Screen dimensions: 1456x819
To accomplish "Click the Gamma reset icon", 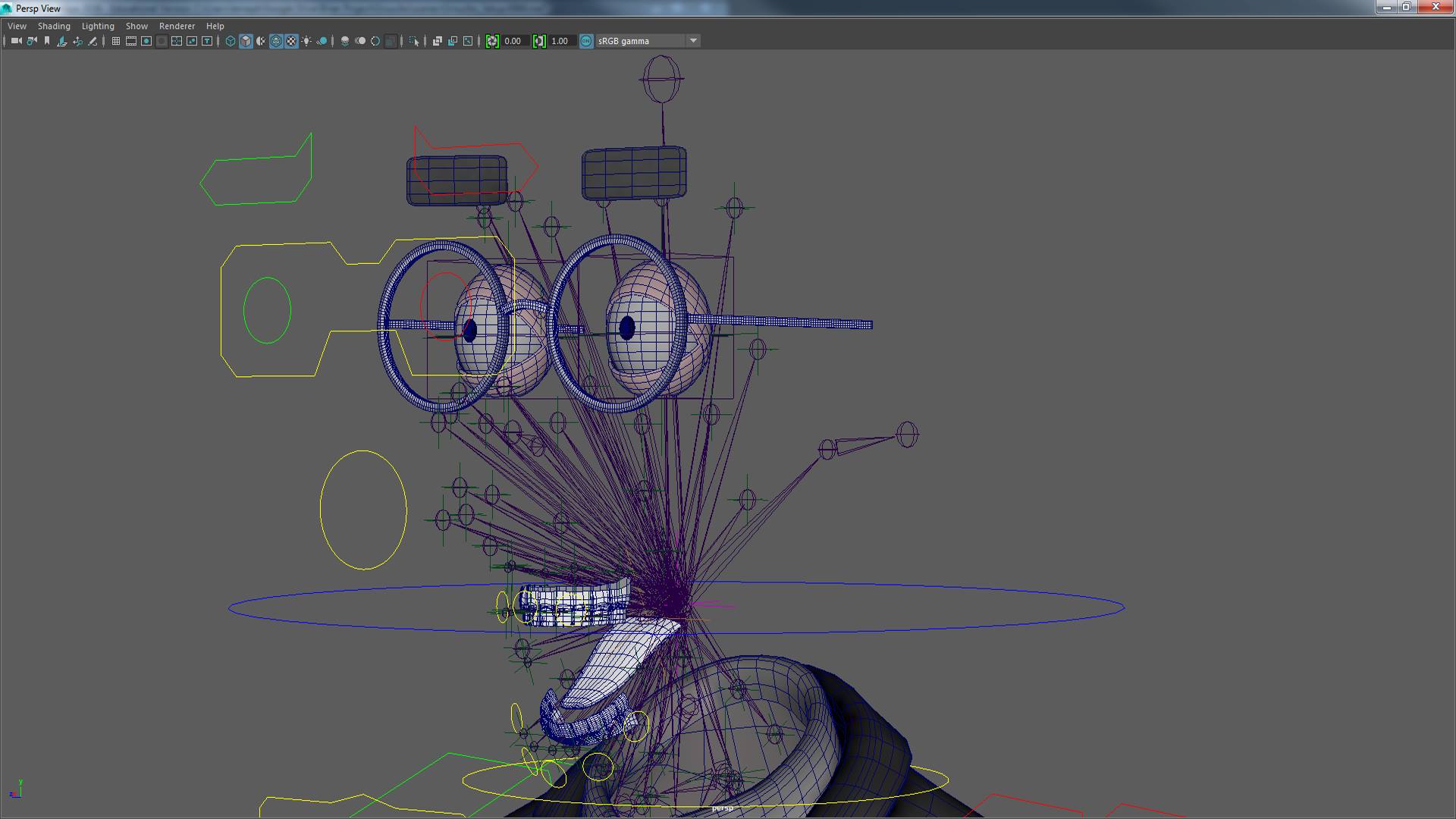I will 539,41.
